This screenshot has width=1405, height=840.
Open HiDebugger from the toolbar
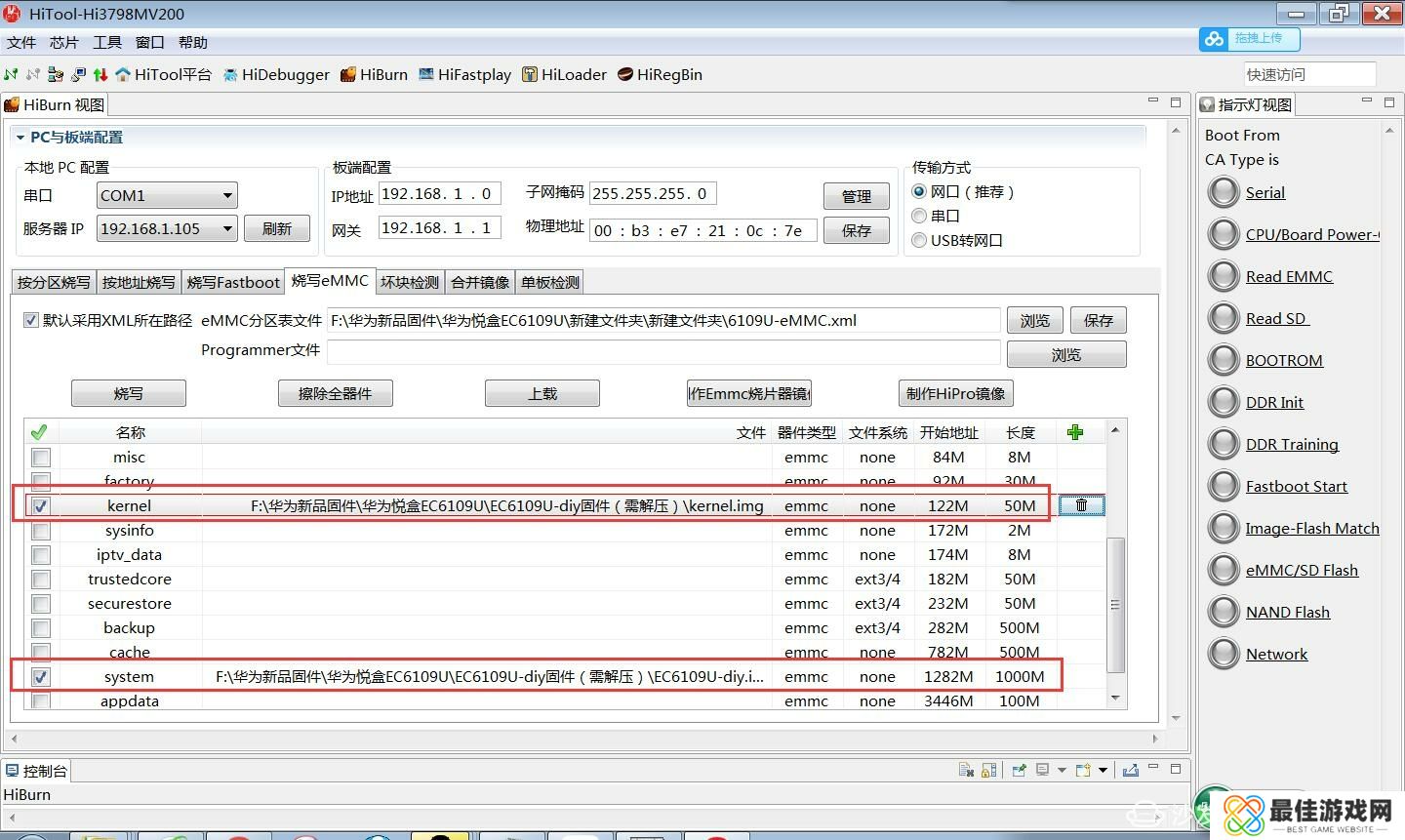click(x=276, y=75)
